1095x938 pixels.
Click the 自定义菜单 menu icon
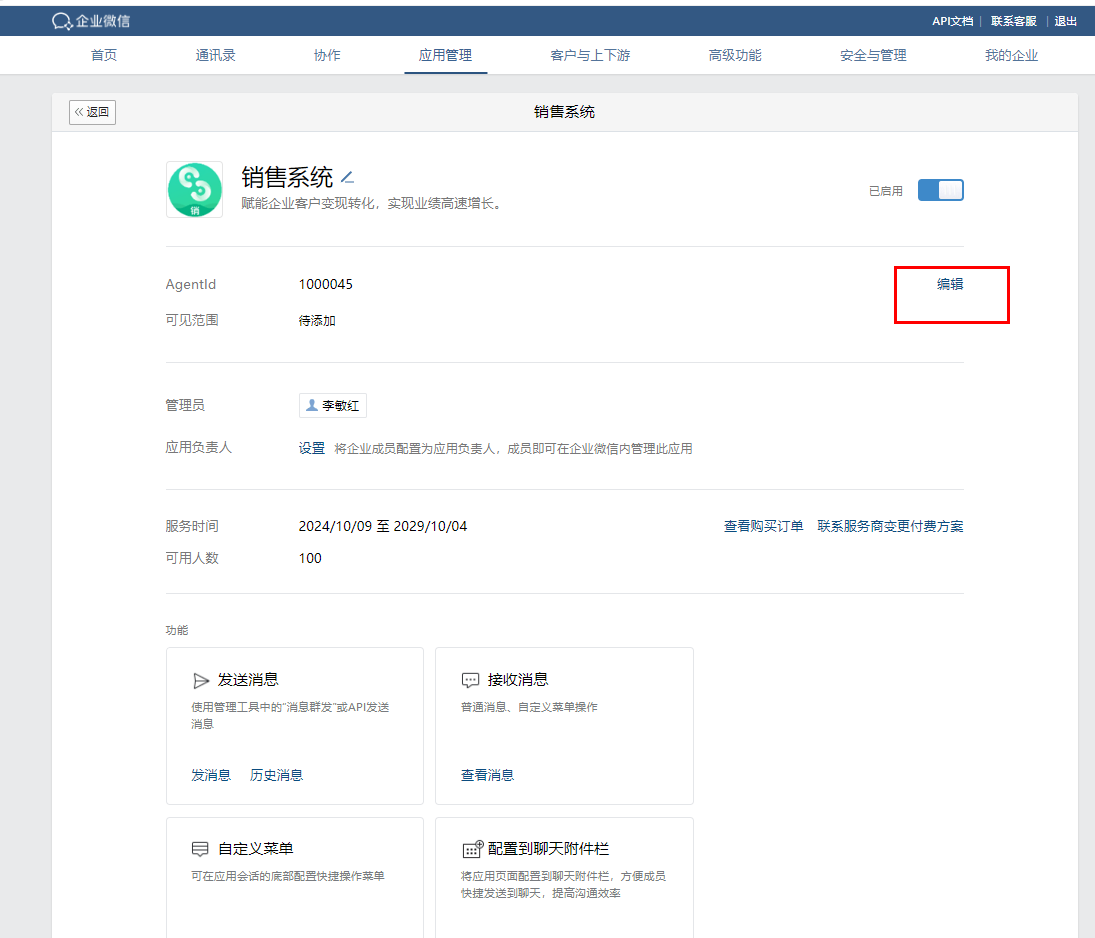(201, 849)
